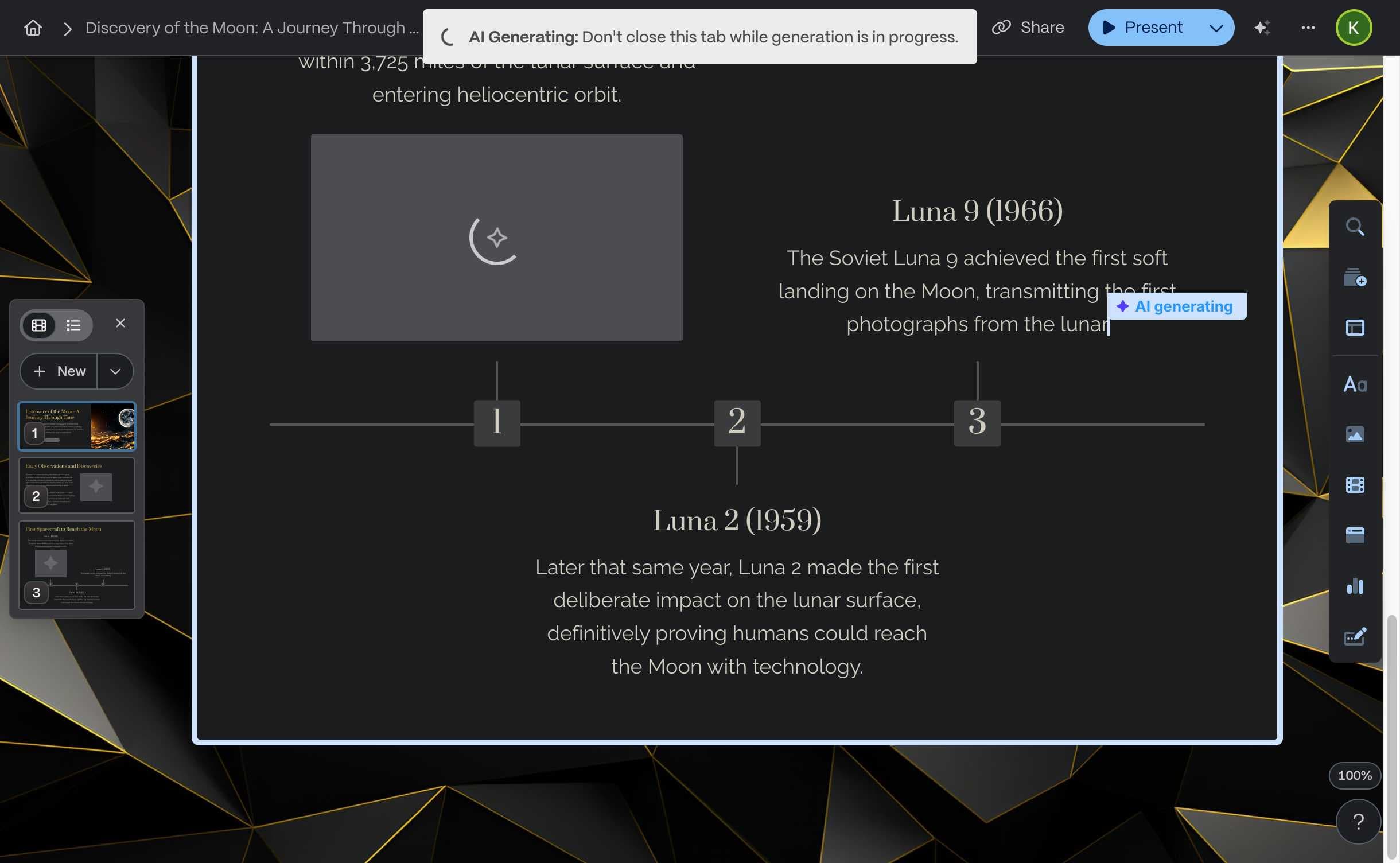Screen dimensions: 1400x863
Task: Click the AI generating badge
Action: pyautogui.click(x=1177, y=306)
